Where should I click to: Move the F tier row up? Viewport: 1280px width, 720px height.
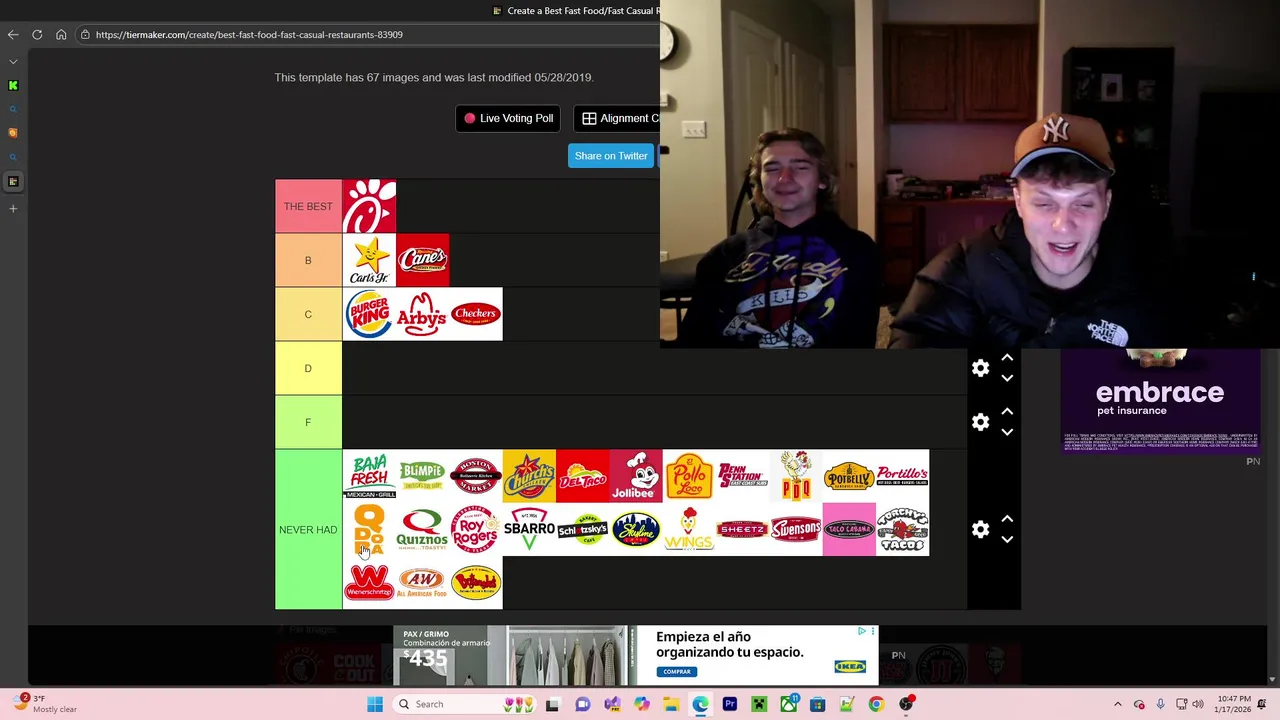tap(1007, 411)
